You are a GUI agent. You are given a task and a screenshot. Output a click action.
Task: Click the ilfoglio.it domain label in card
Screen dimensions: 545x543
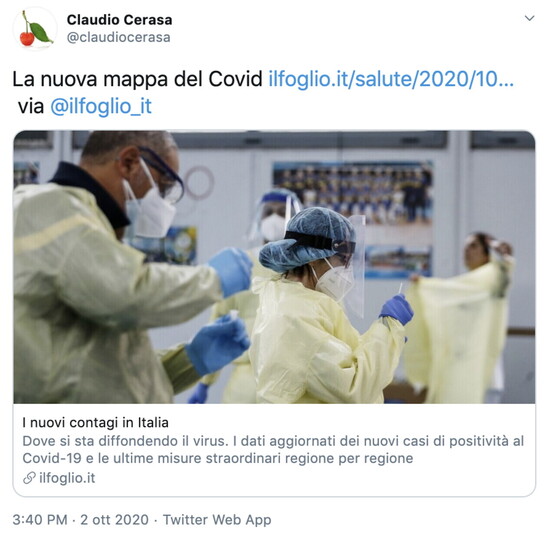(67, 478)
